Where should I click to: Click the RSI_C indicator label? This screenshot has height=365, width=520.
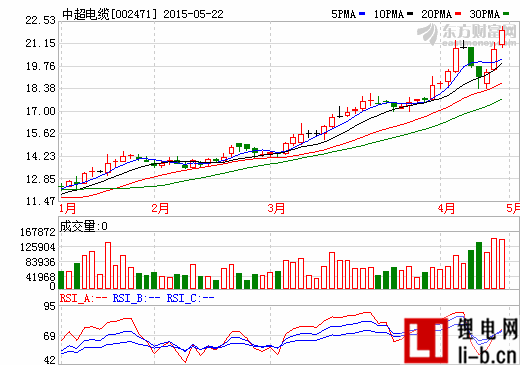[190, 298]
